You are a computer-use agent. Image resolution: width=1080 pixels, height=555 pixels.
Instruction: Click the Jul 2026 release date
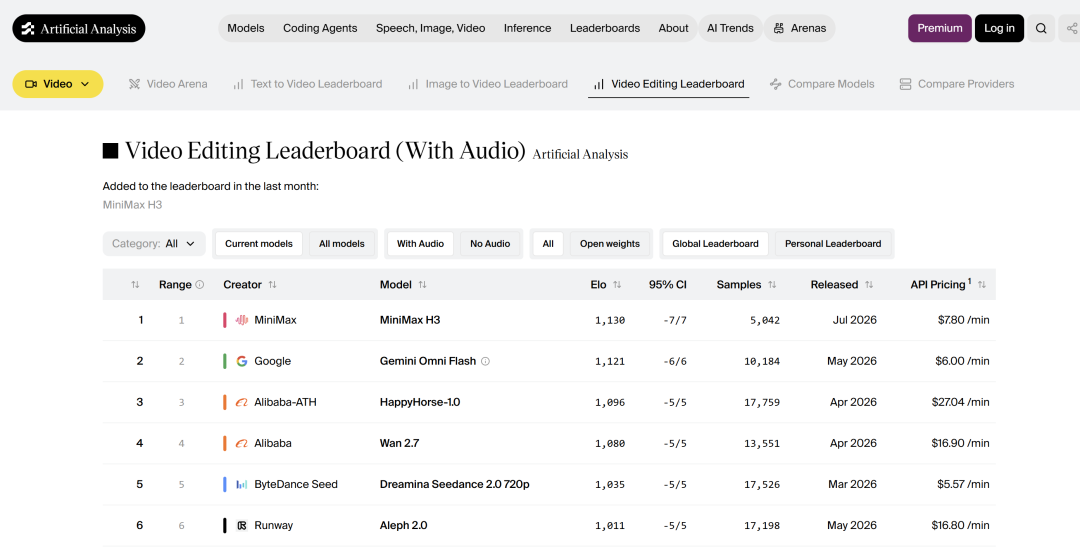[855, 320]
